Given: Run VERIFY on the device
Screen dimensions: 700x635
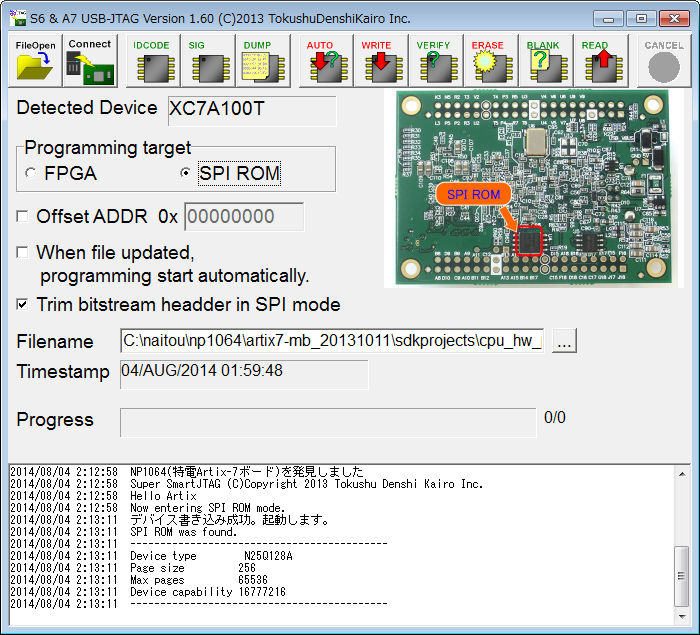Looking at the screenshot, I should 435,61.
